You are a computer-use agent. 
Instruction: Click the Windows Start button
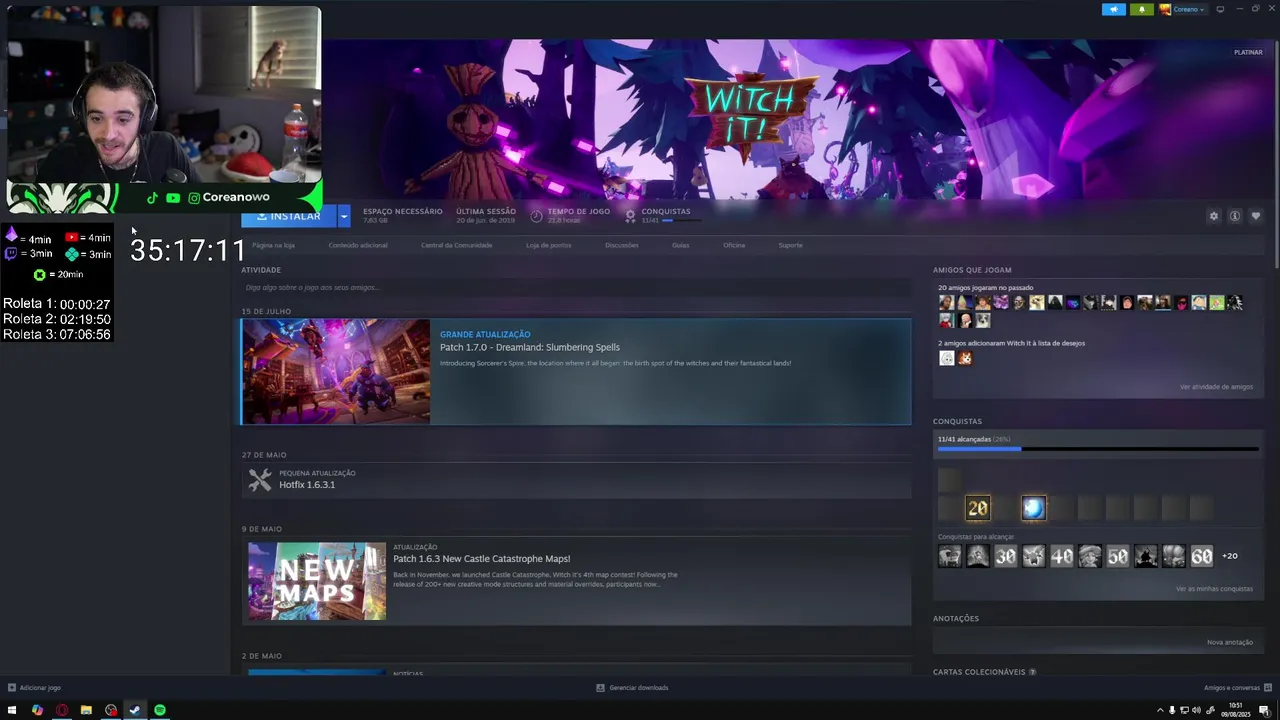pyautogui.click(x=12, y=710)
